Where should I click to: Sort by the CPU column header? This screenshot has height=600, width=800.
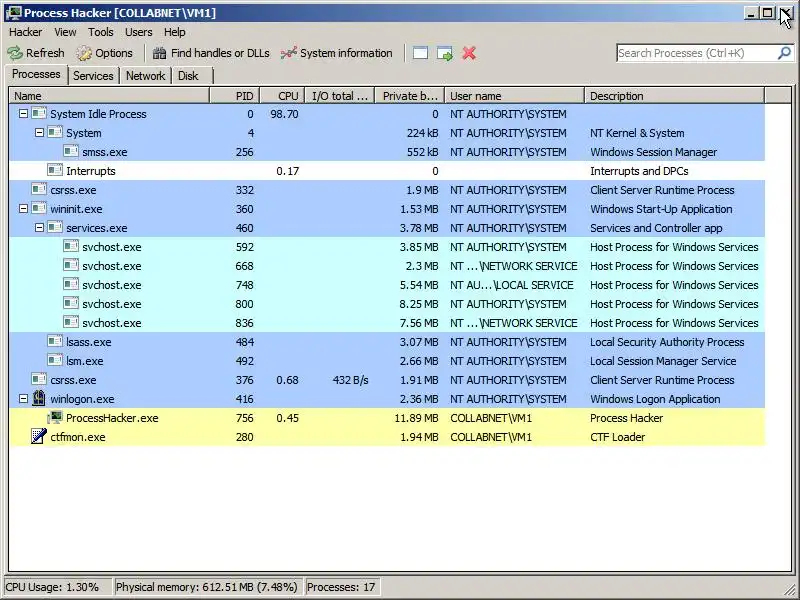click(x=283, y=95)
